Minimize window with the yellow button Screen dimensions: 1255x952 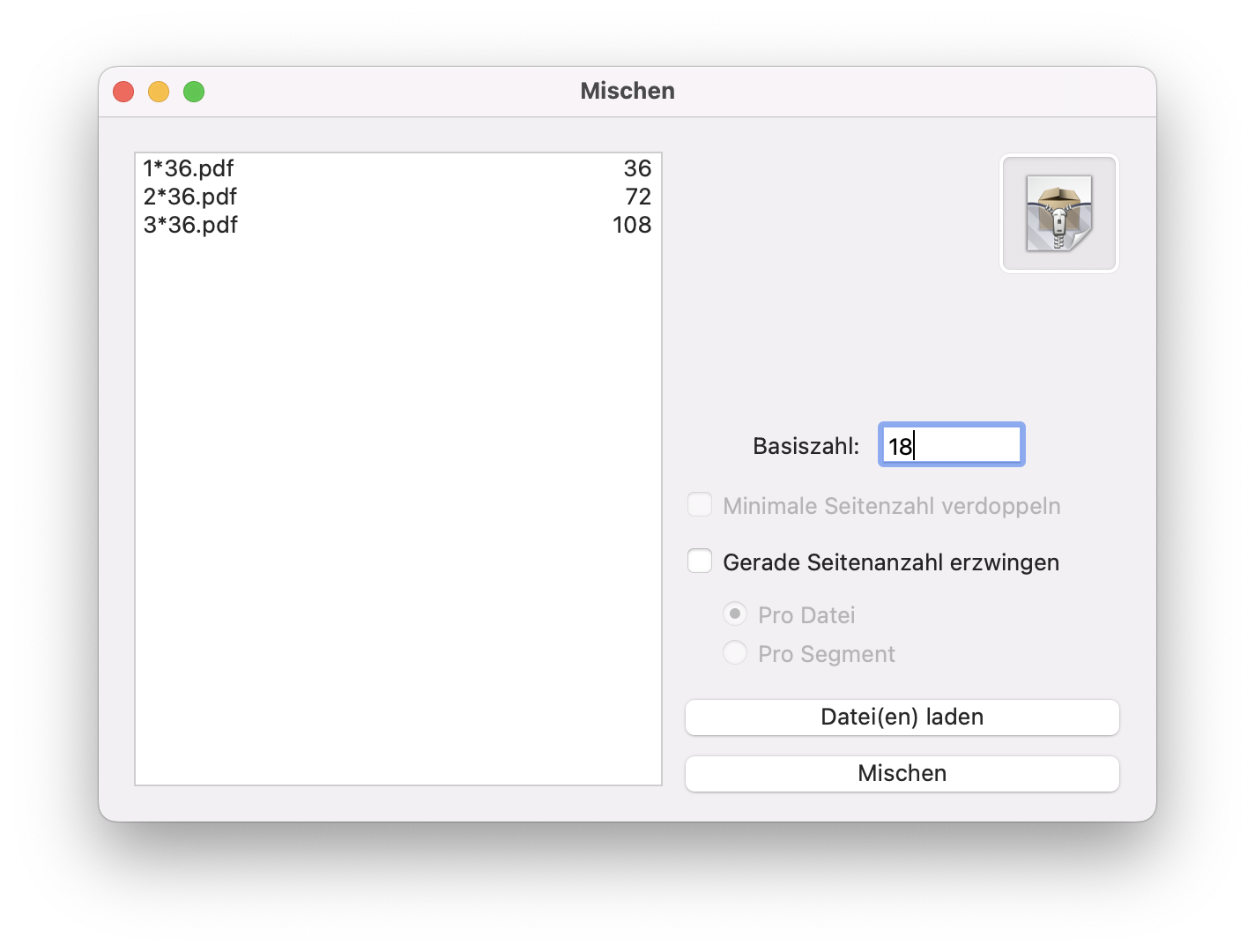click(159, 92)
